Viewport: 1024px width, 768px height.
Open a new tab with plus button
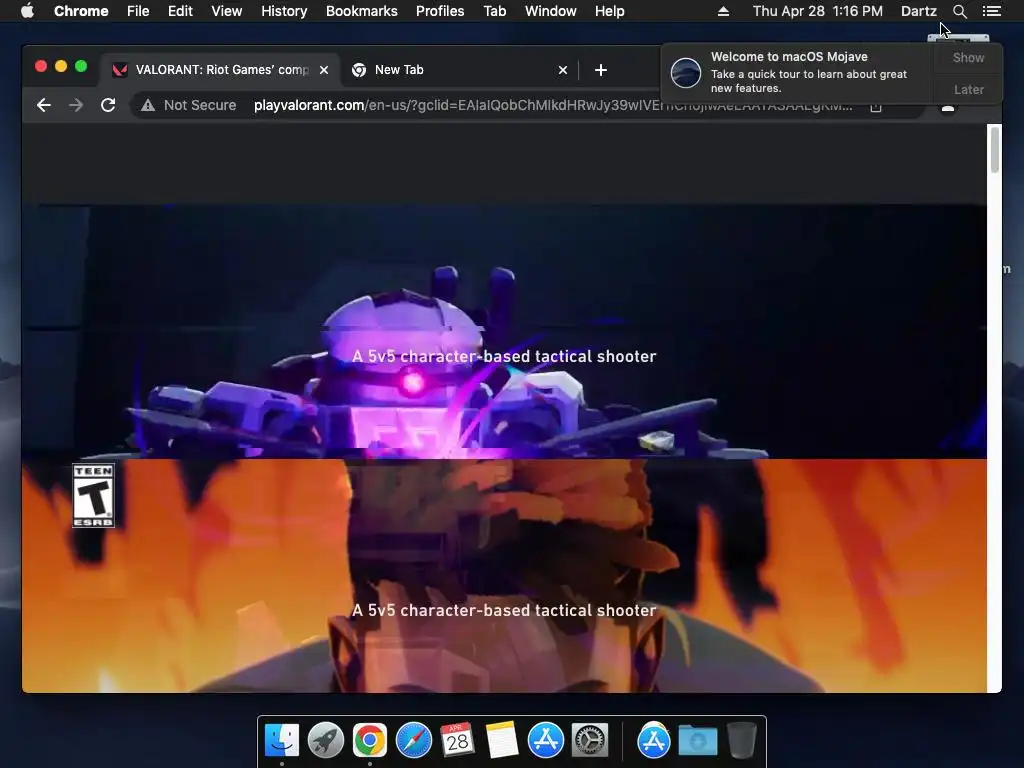pyautogui.click(x=601, y=70)
